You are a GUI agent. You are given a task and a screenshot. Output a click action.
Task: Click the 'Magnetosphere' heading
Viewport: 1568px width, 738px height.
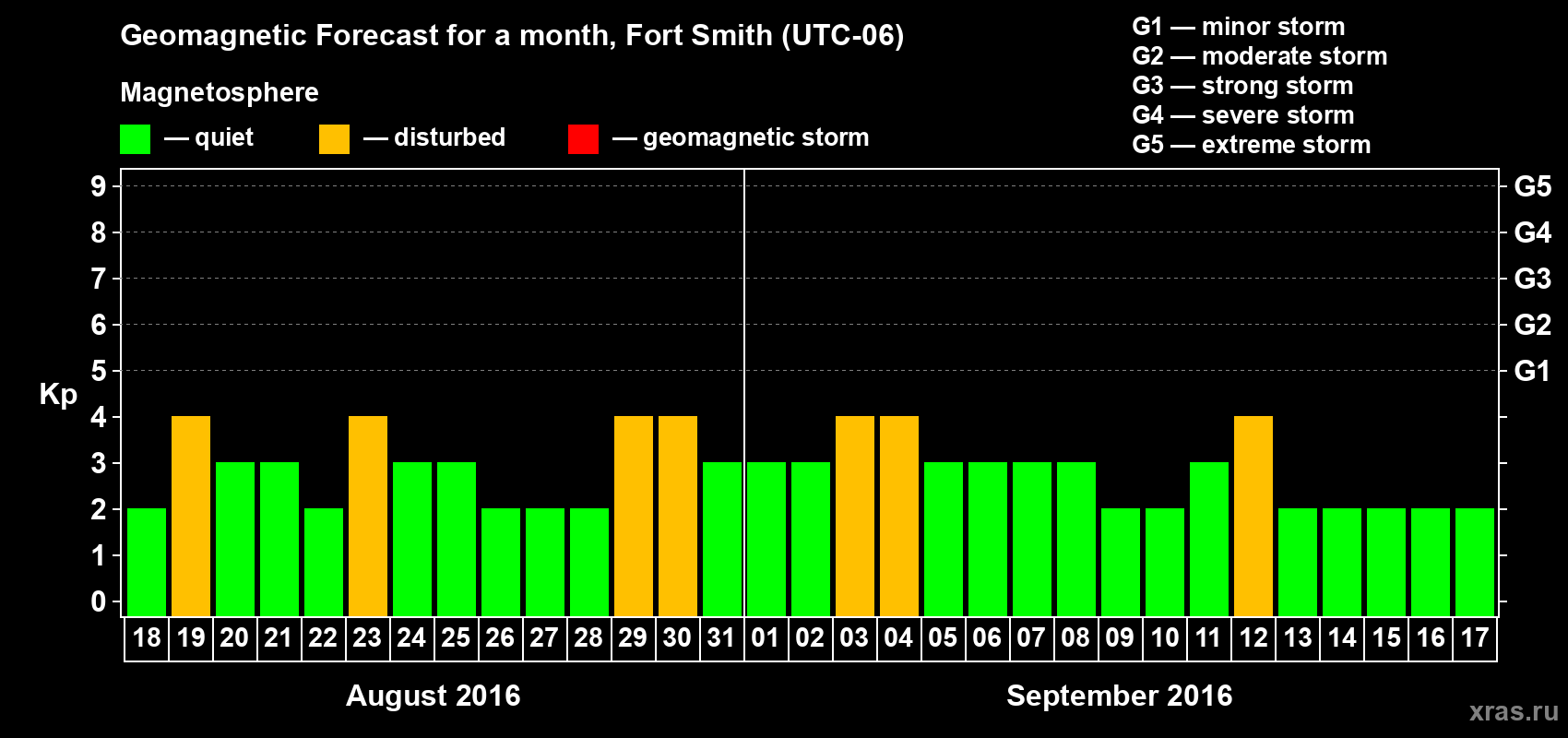click(220, 92)
